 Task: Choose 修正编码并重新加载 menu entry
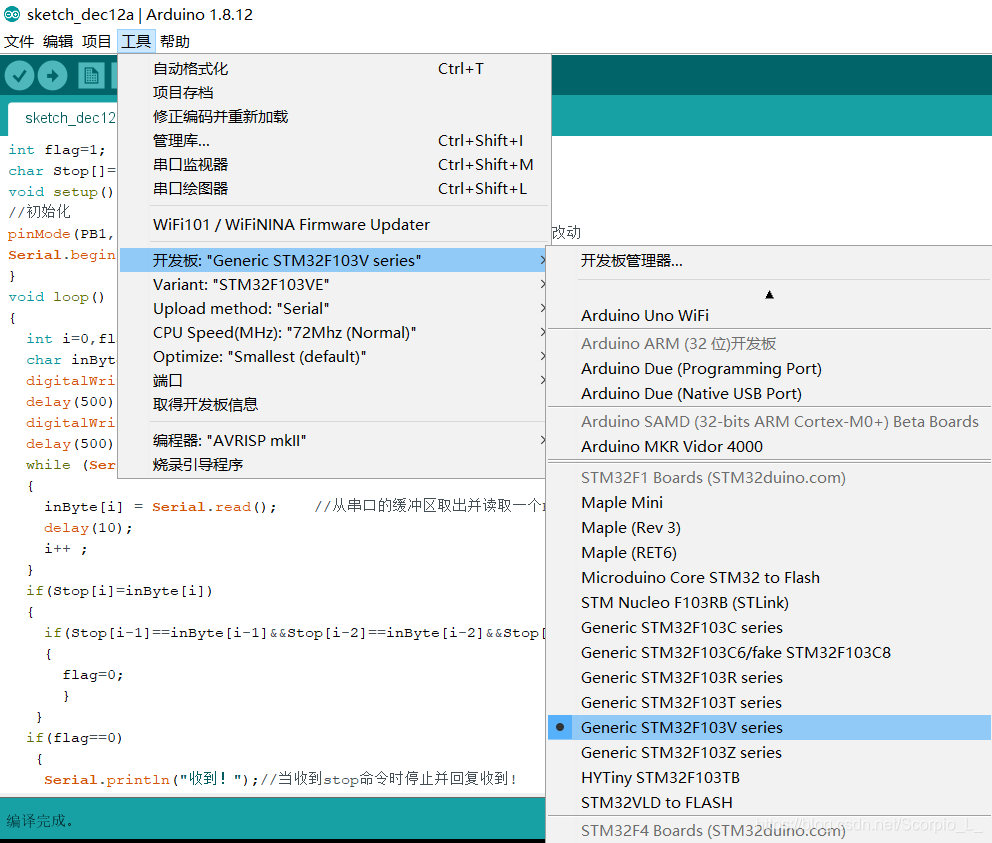(333, 117)
